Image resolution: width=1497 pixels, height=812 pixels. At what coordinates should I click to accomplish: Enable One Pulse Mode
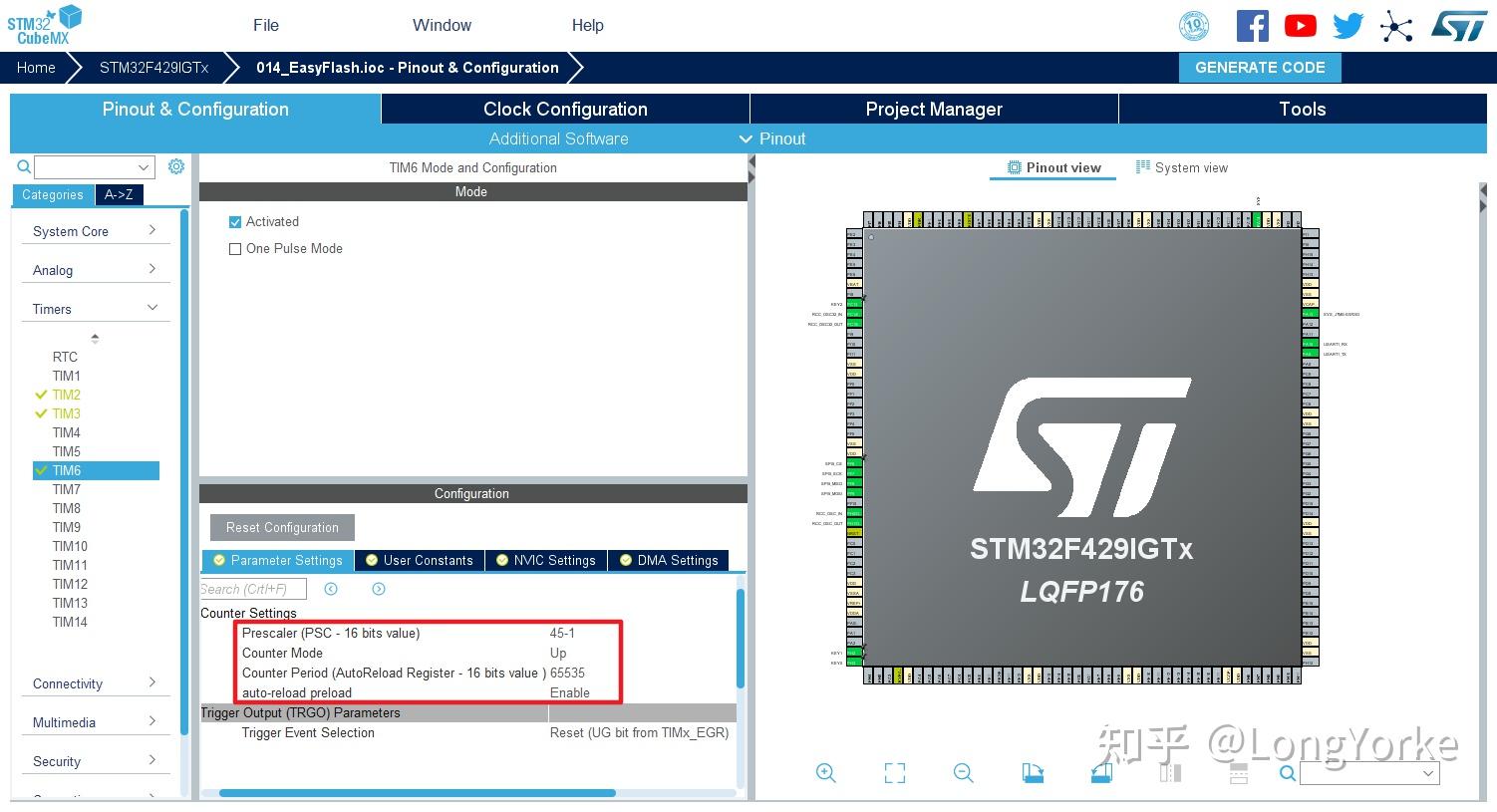point(235,248)
